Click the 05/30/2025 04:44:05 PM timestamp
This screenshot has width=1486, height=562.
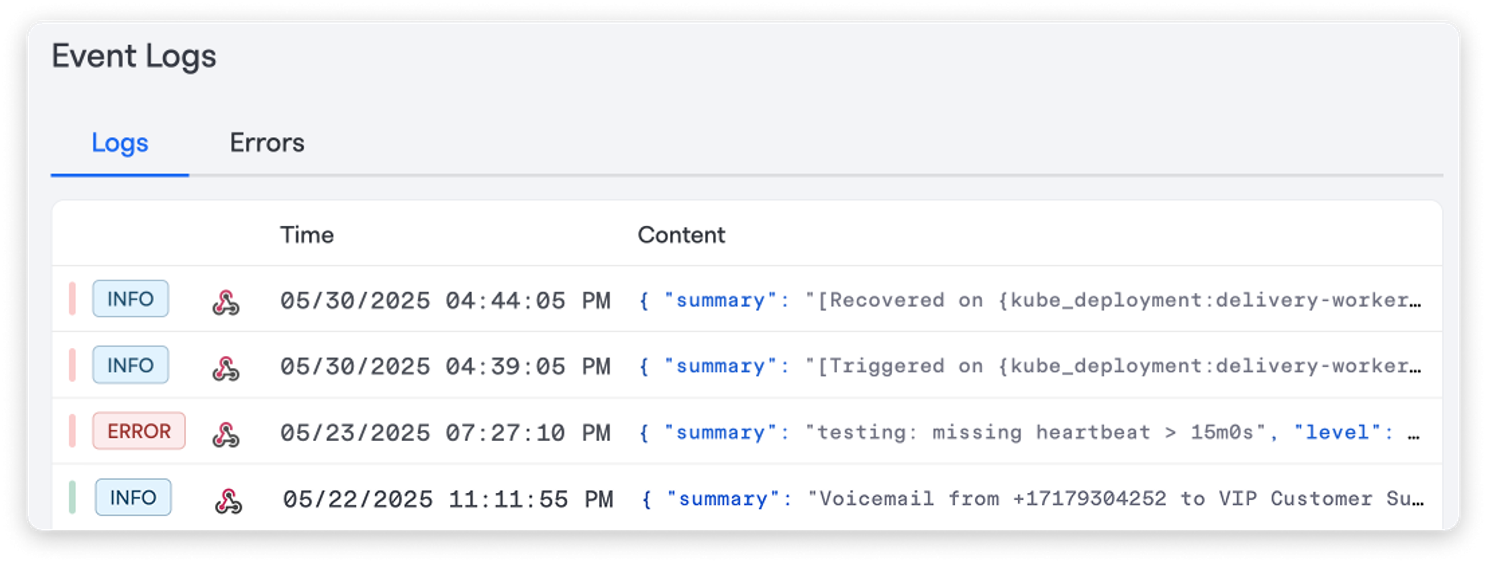[445, 300]
